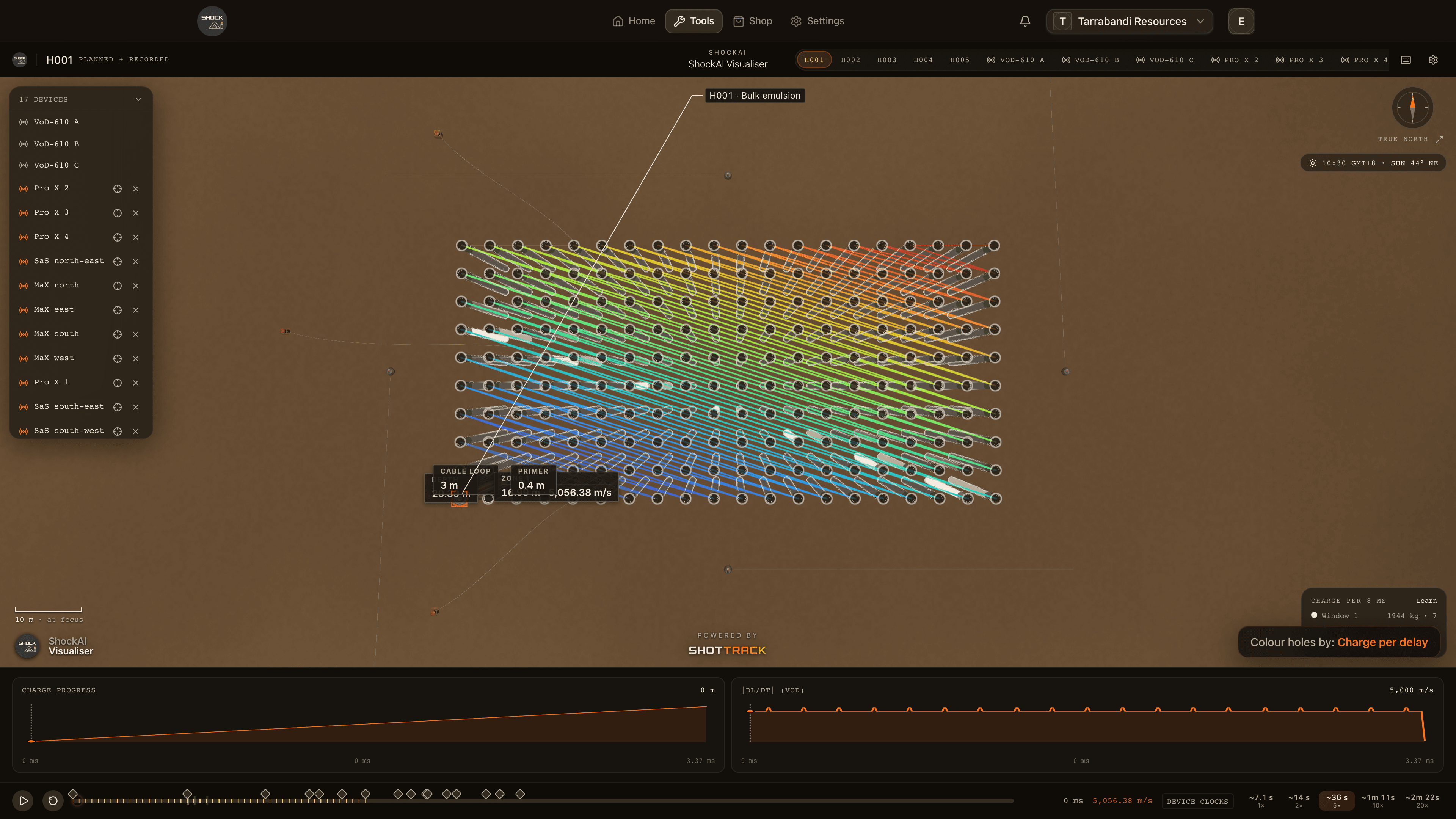Go to Home
This screenshot has height=819, width=1456.
click(x=634, y=21)
